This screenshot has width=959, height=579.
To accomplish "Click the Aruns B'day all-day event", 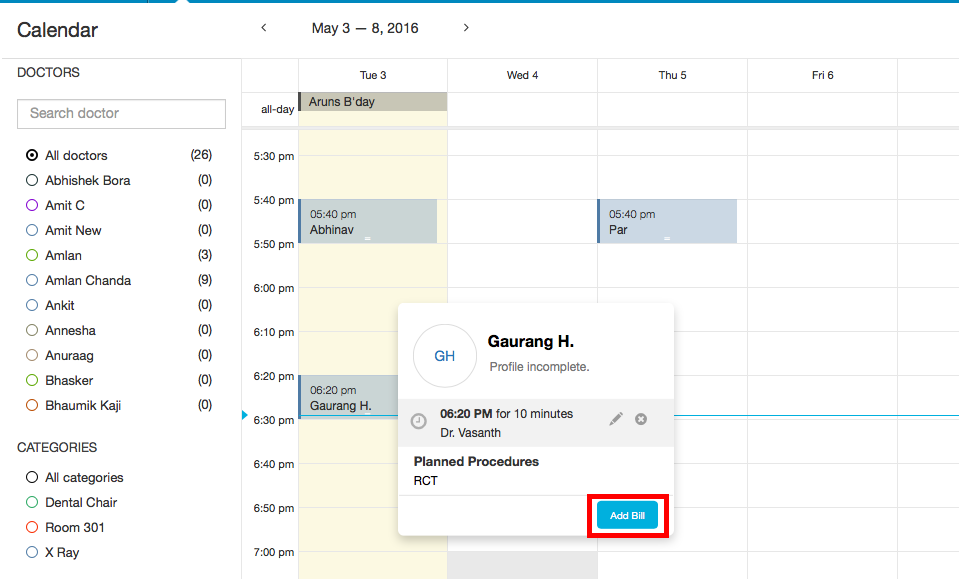I will (372, 101).
